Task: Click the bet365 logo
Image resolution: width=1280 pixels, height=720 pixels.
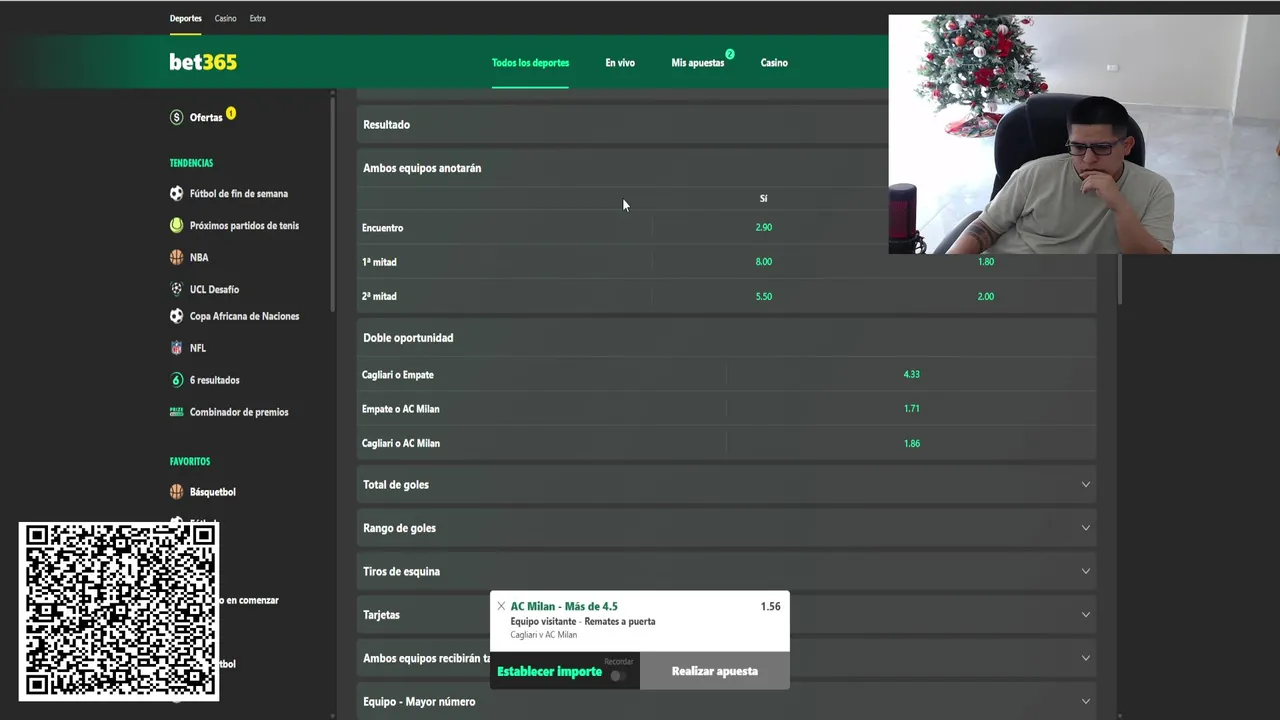Action: (x=203, y=62)
